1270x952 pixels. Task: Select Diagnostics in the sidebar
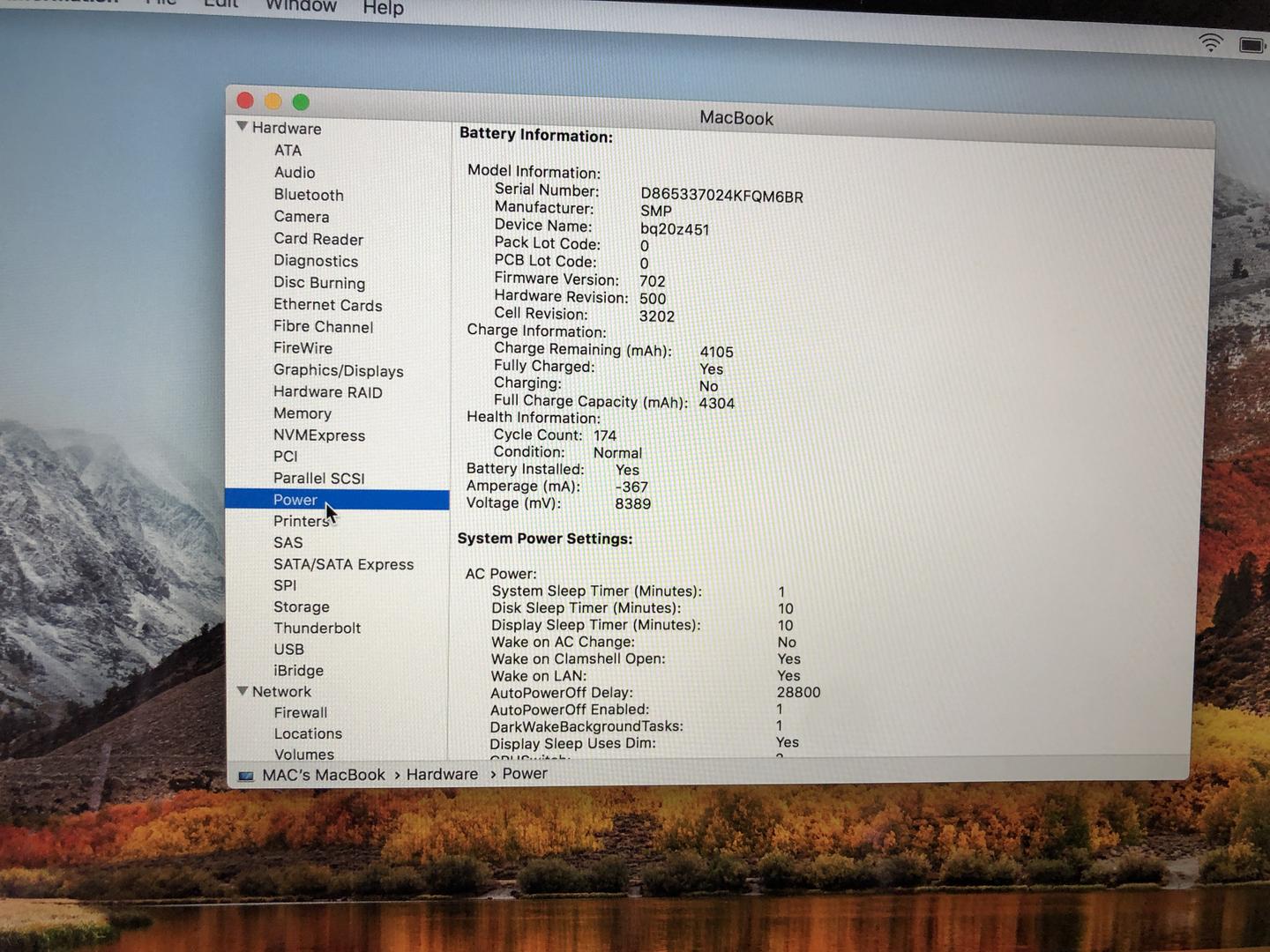tap(316, 261)
